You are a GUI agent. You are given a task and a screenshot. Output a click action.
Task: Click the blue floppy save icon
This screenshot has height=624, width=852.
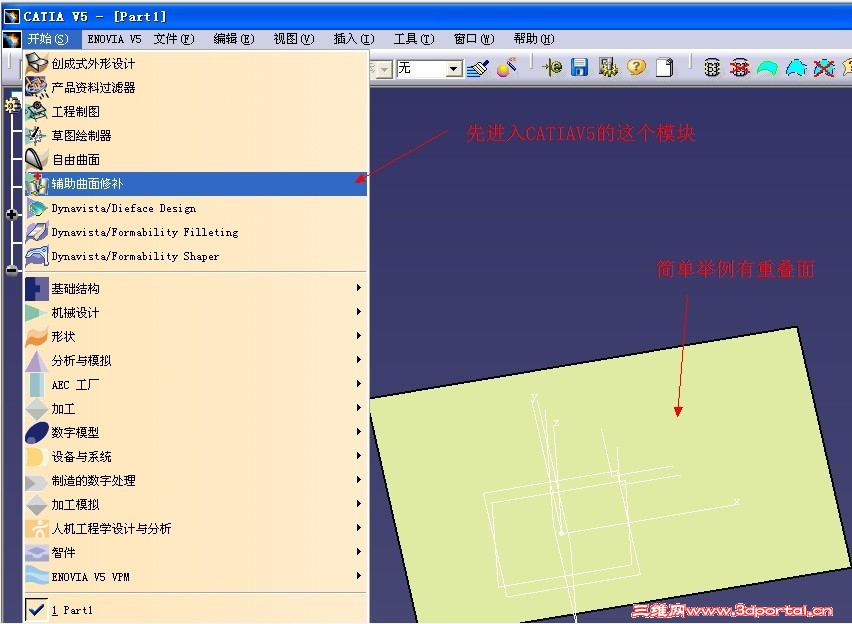[x=580, y=67]
